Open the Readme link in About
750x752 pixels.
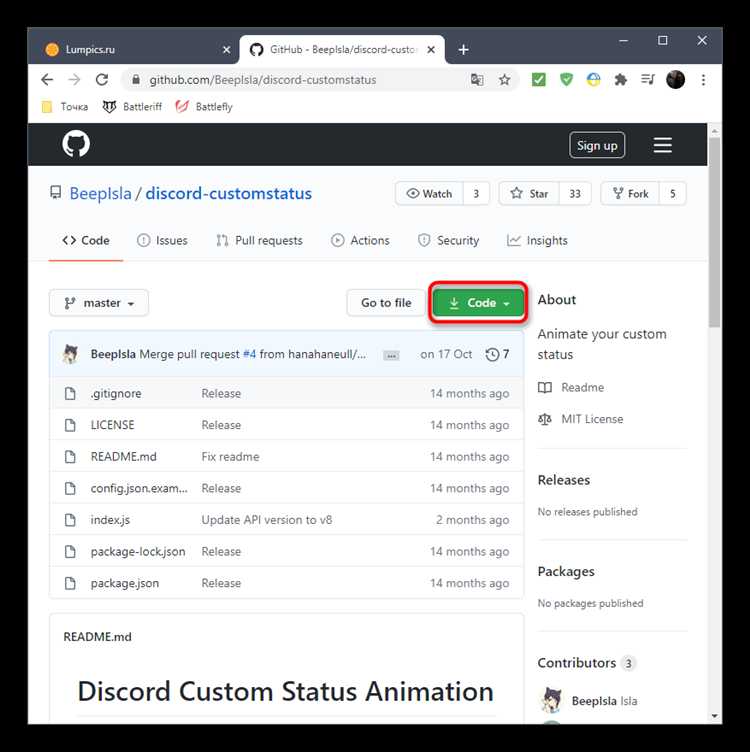tap(571, 388)
